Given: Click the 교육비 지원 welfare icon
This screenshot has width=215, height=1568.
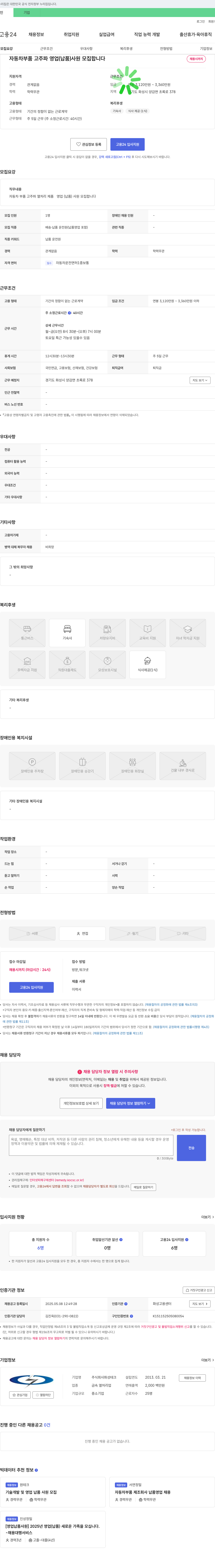Looking at the screenshot, I should pos(147,633).
